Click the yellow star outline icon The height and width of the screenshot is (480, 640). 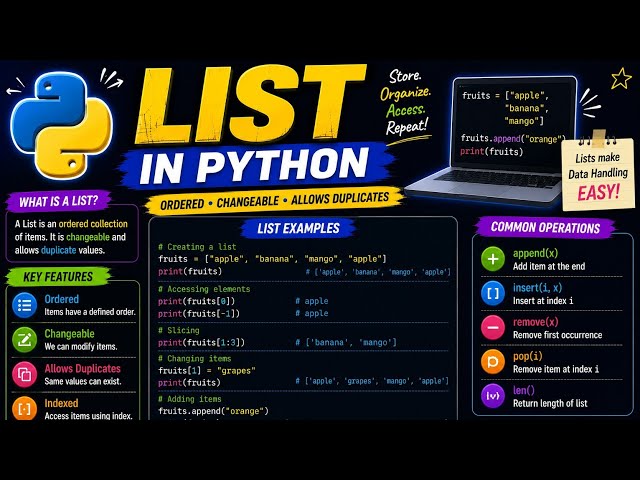click(621, 78)
